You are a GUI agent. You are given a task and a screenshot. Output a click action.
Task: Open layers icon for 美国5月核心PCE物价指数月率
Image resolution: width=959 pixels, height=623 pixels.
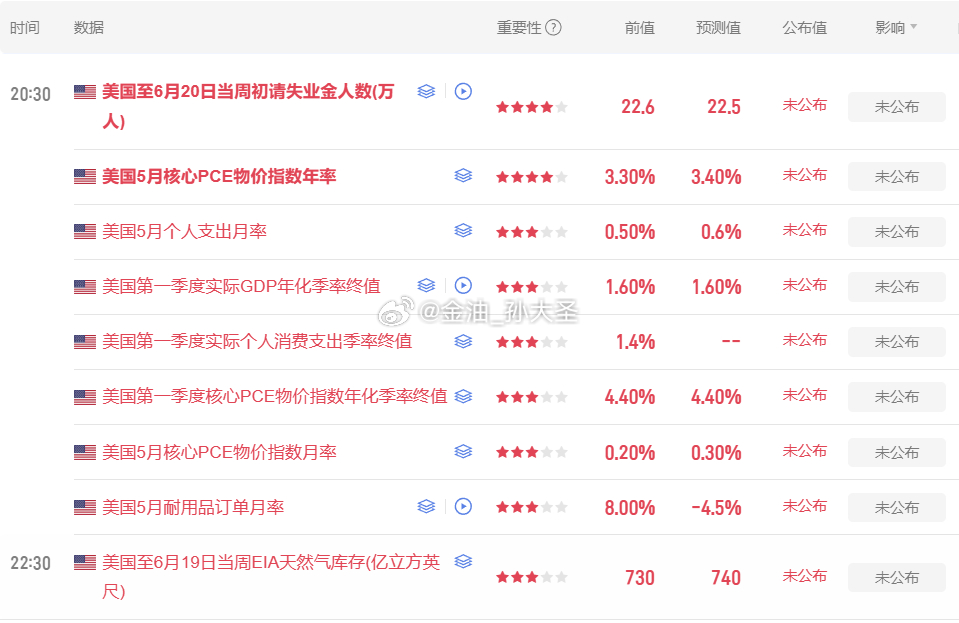click(x=463, y=452)
